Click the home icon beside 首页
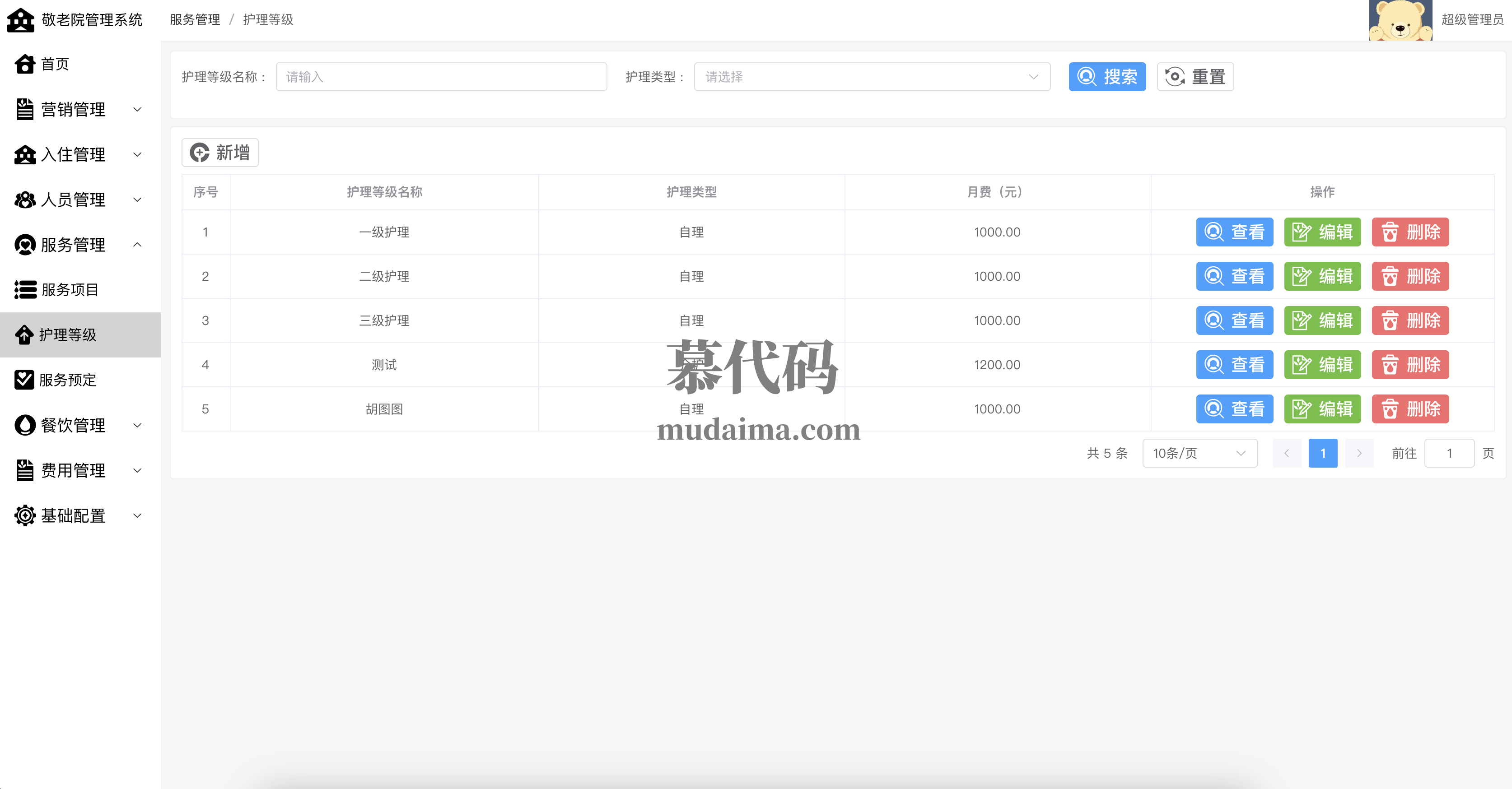This screenshot has height=789, width=1512. point(25,64)
